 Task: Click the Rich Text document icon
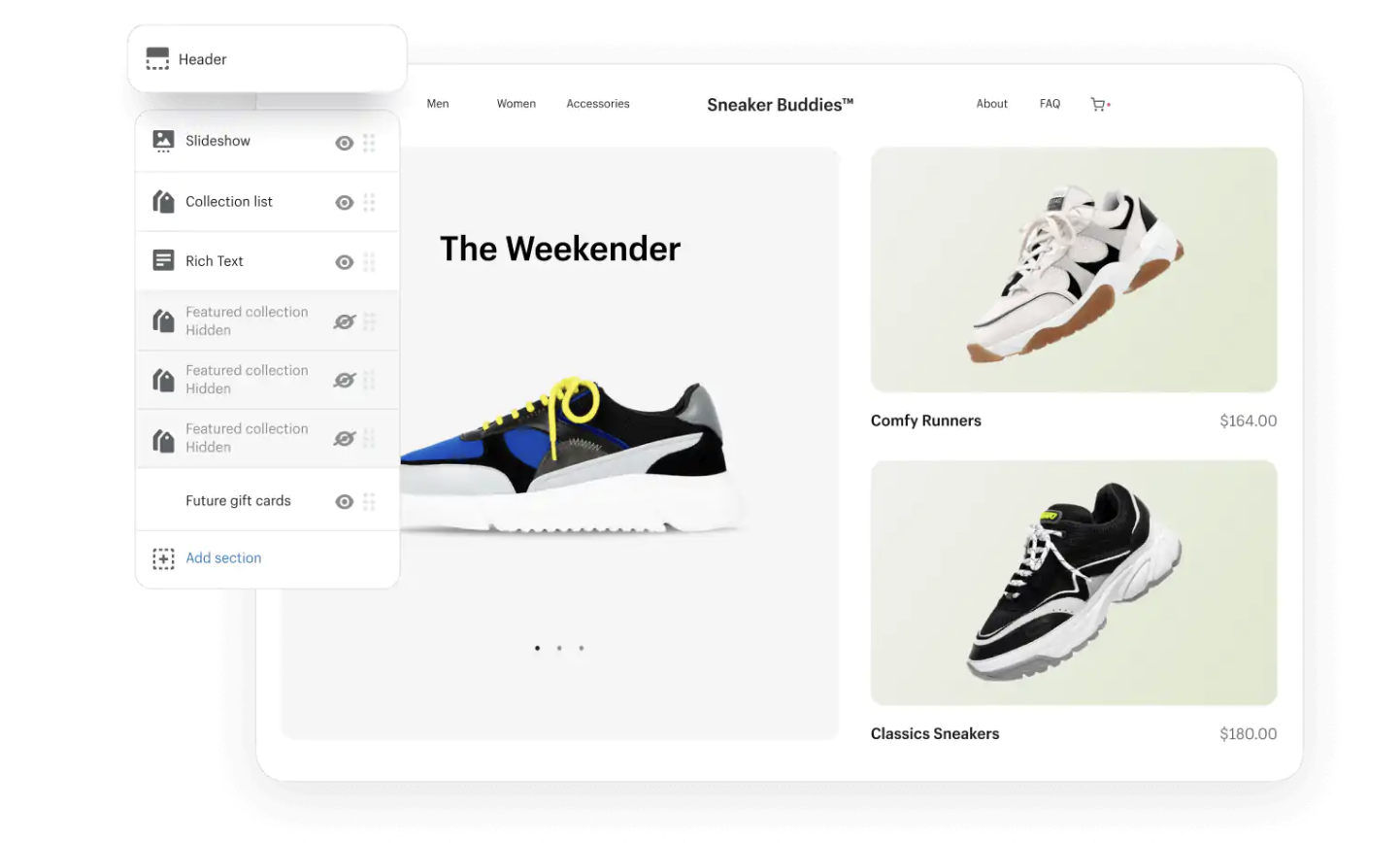pyautogui.click(x=163, y=260)
